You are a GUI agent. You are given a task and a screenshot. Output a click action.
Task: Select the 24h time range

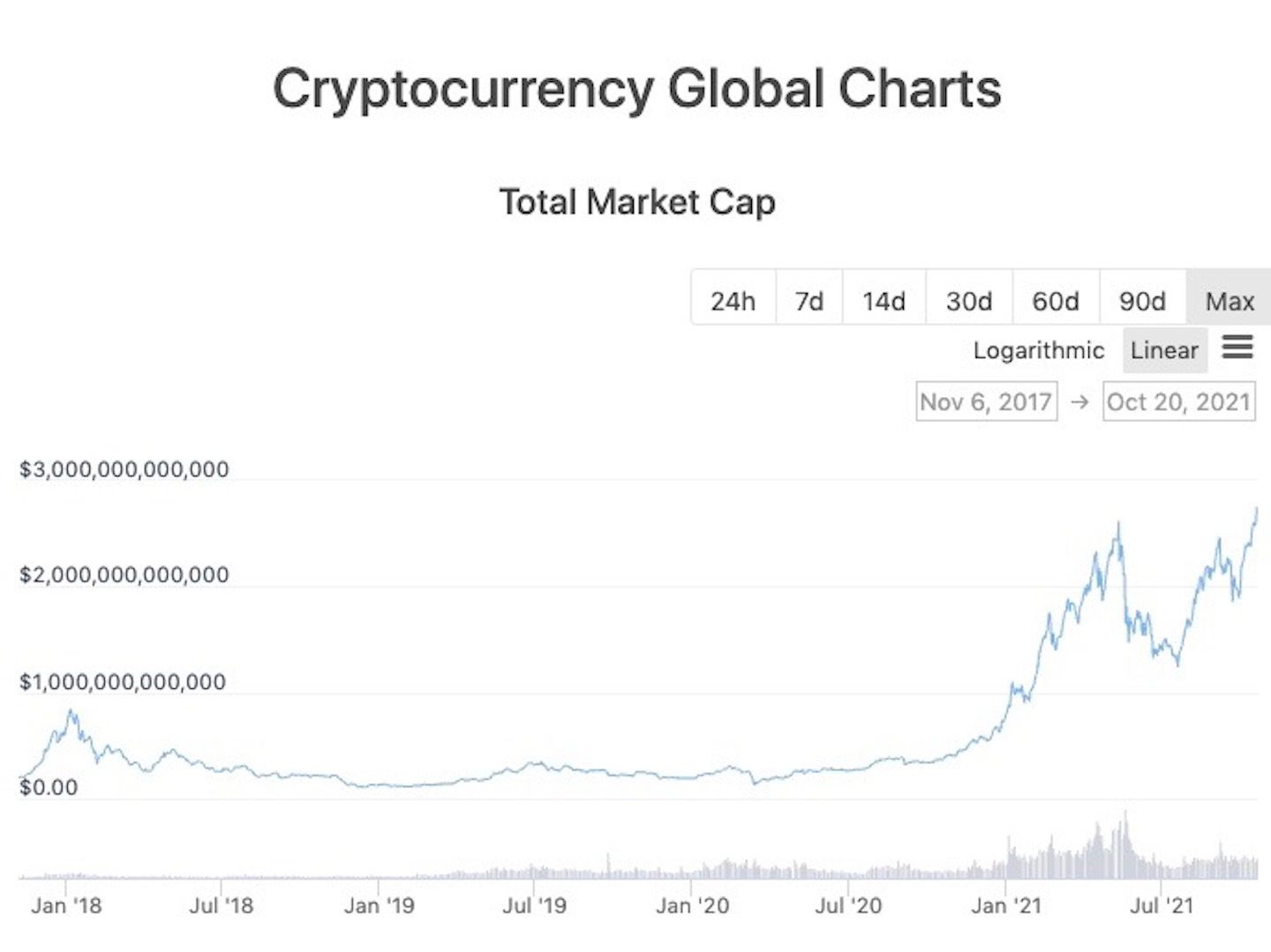(733, 301)
